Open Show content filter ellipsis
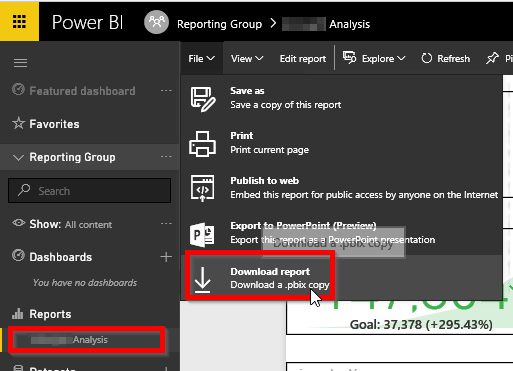513x371 pixels. click(166, 223)
